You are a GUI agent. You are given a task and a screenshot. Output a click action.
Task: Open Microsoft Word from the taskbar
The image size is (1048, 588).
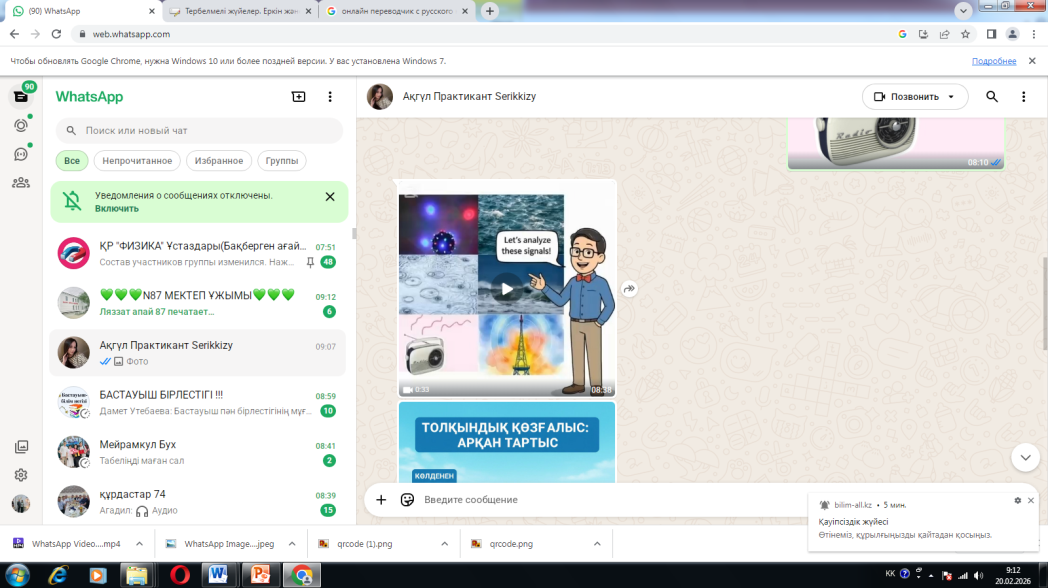point(218,575)
